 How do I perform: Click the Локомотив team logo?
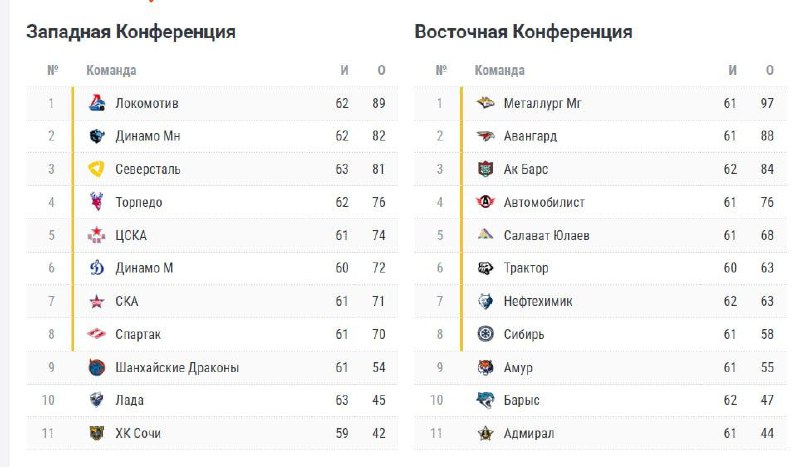(97, 102)
